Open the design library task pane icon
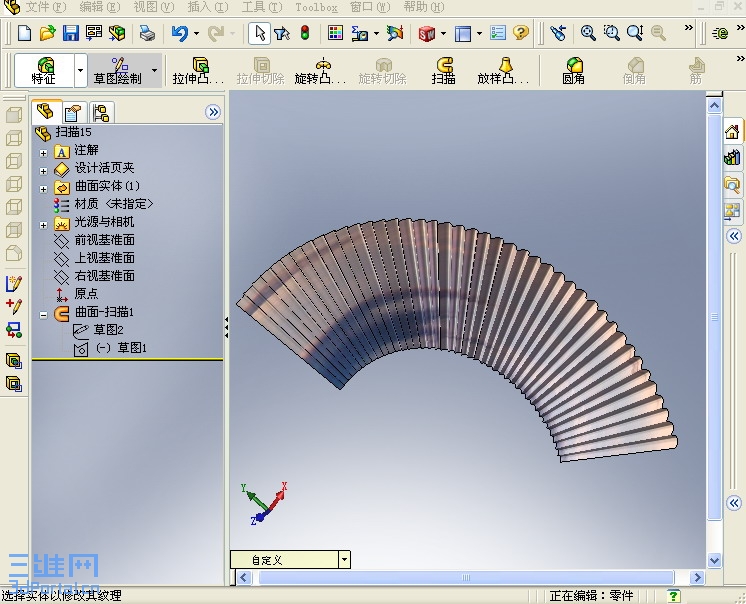 [732, 157]
